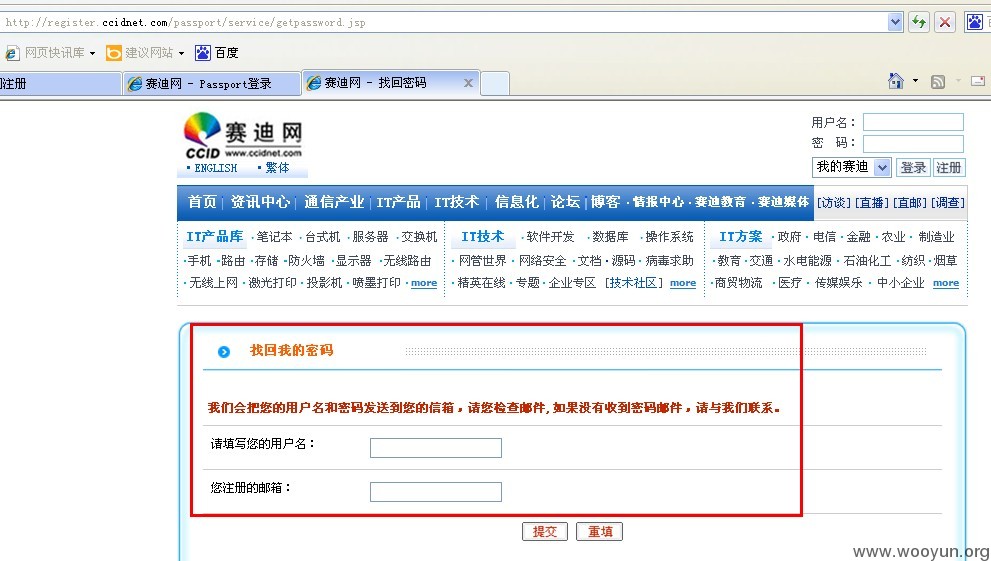Click the 您注册的邮箱 input field

(435, 492)
